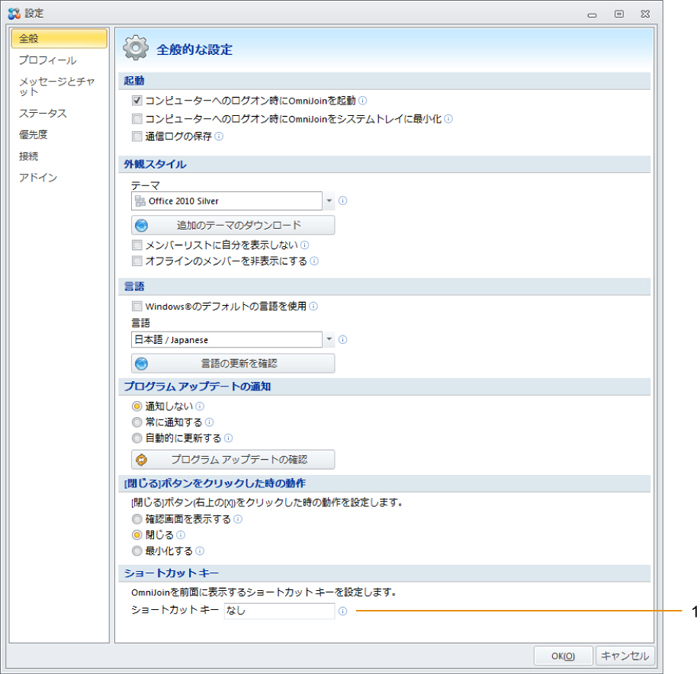
Task: Open アドイン settings page
Action: point(38,178)
